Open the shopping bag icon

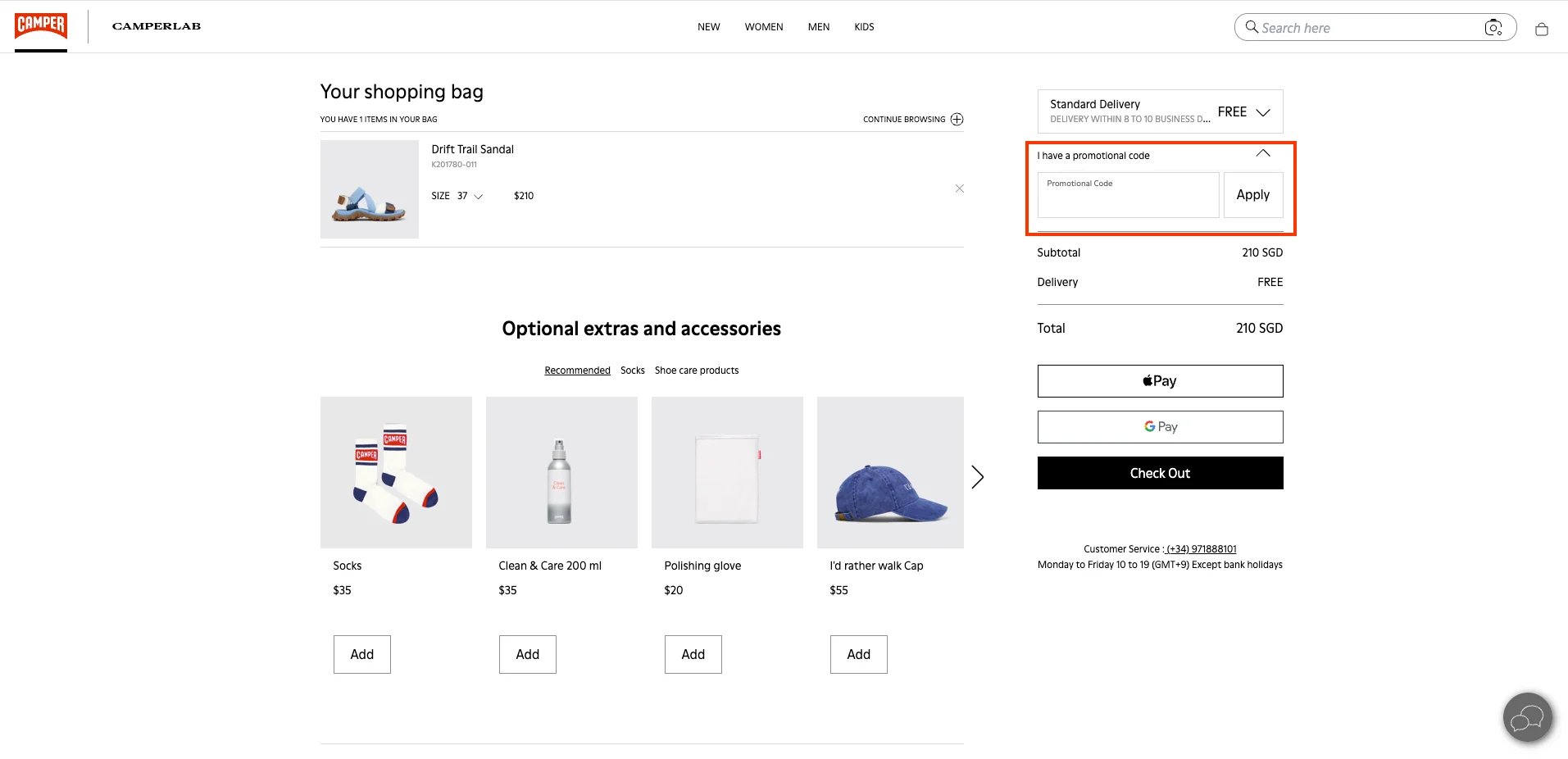point(1542,29)
